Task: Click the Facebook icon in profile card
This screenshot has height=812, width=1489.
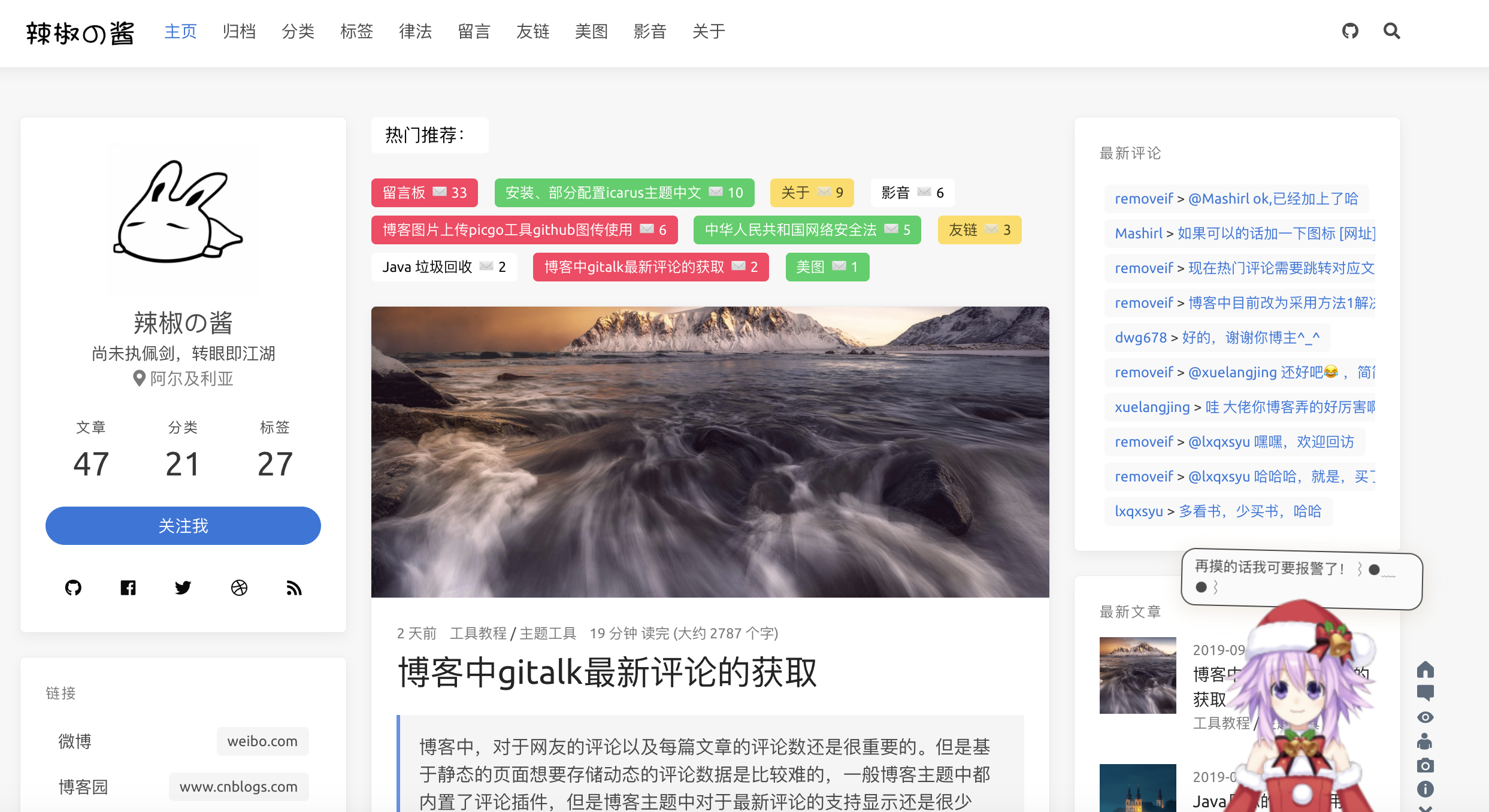Action: pos(128,588)
